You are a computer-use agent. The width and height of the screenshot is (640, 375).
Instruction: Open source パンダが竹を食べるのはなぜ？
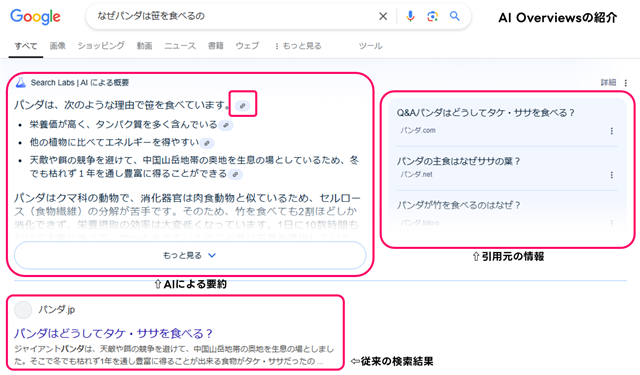point(458,205)
